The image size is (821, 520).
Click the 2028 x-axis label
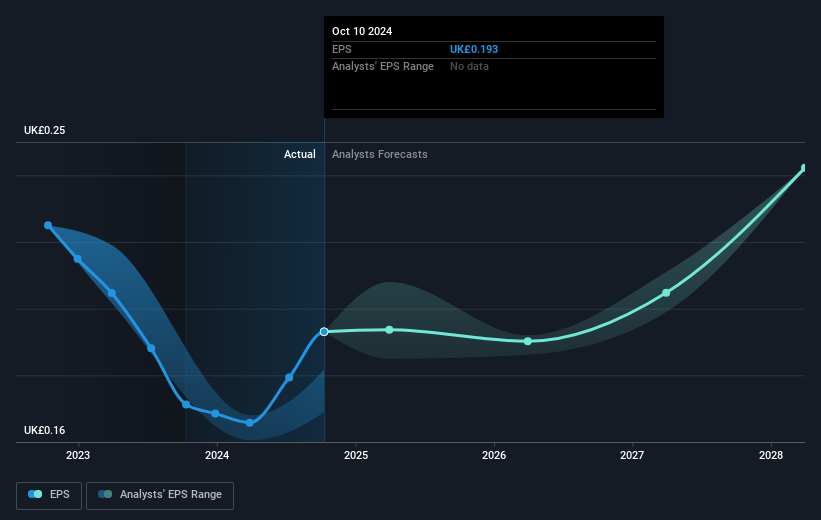point(771,455)
